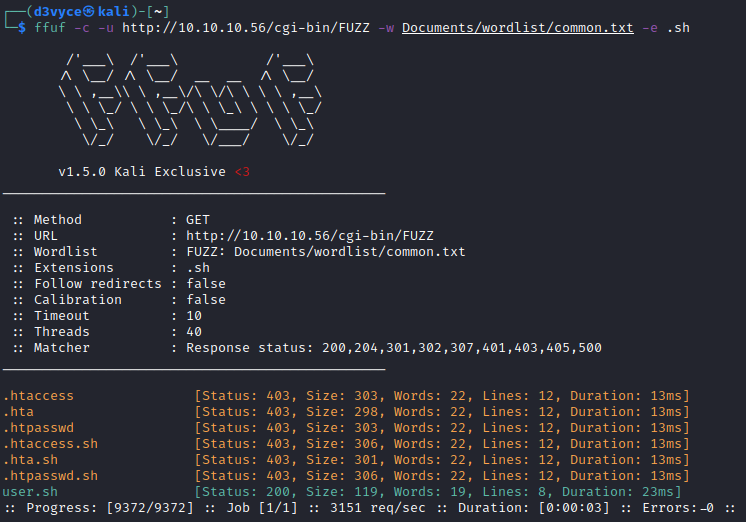The image size is (746, 522).
Task: Click the underlined wordlist path in command
Action: (517, 28)
